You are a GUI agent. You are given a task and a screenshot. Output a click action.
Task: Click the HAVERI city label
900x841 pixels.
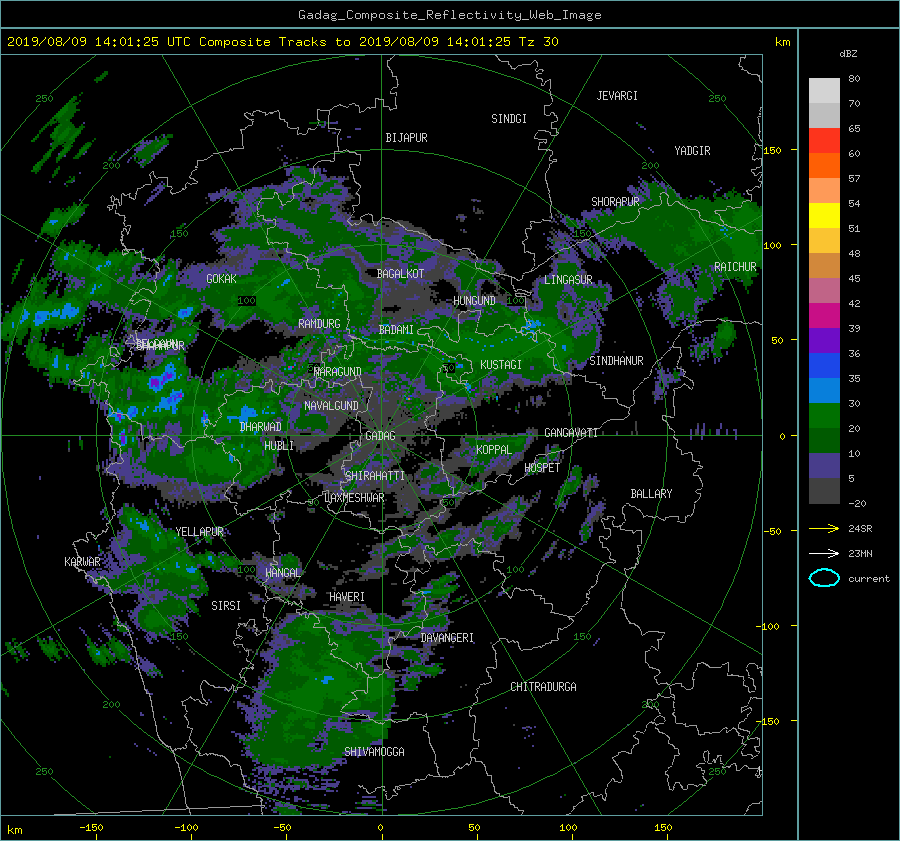click(x=347, y=597)
